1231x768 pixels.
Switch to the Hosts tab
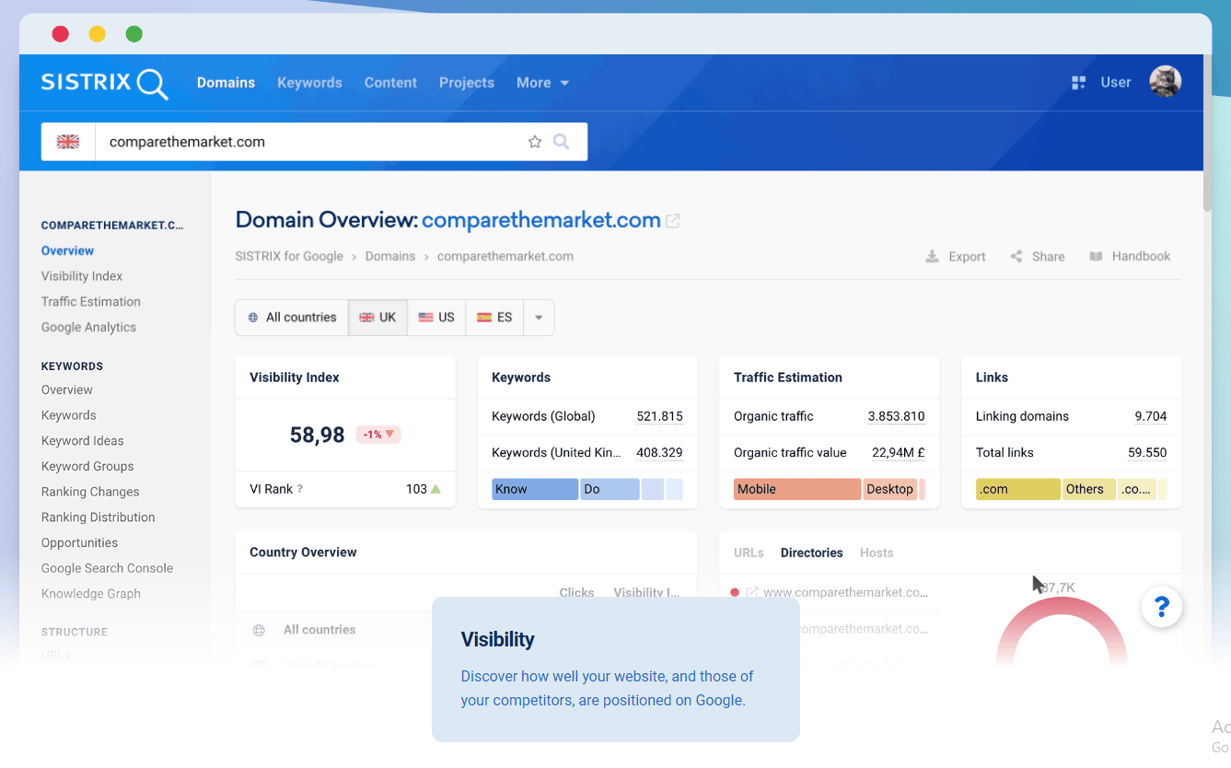point(877,553)
